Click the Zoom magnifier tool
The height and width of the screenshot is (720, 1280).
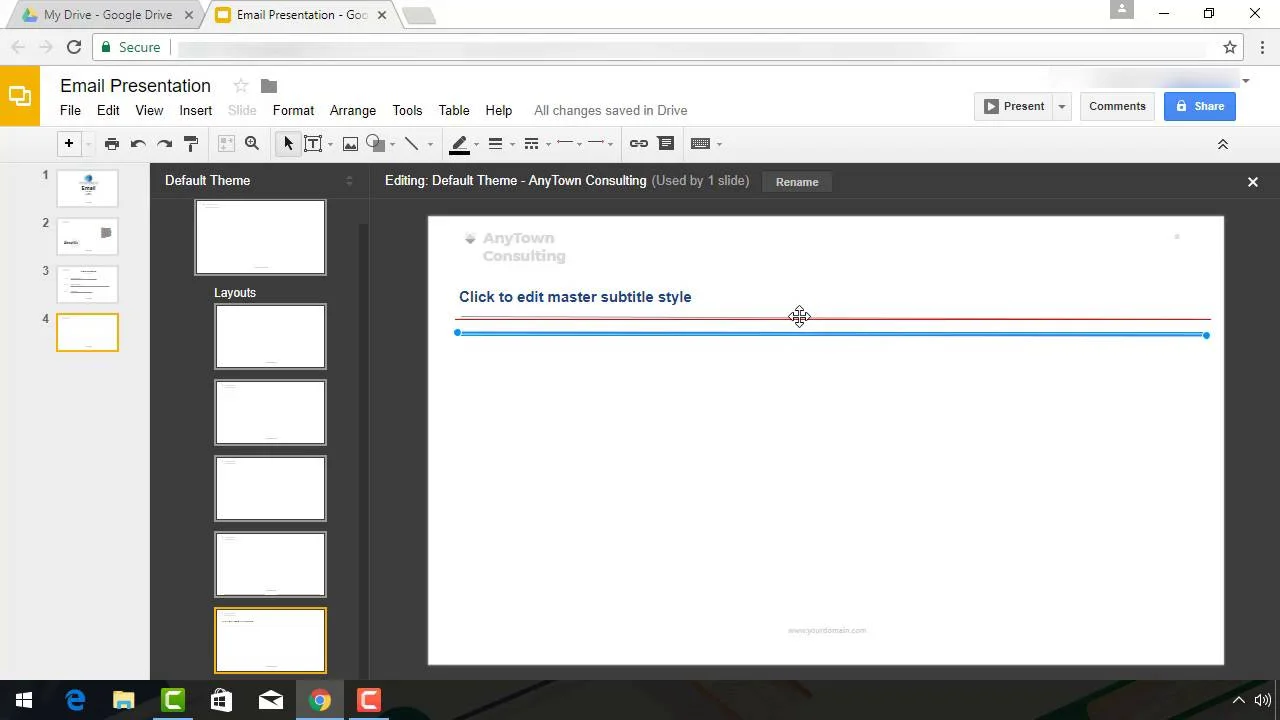pos(252,144)
